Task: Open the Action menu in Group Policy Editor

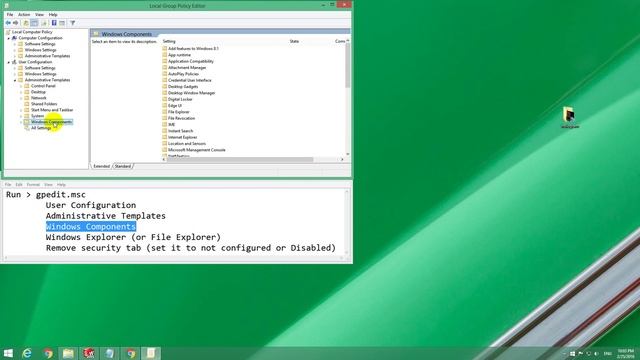Action: click(24, 15)
